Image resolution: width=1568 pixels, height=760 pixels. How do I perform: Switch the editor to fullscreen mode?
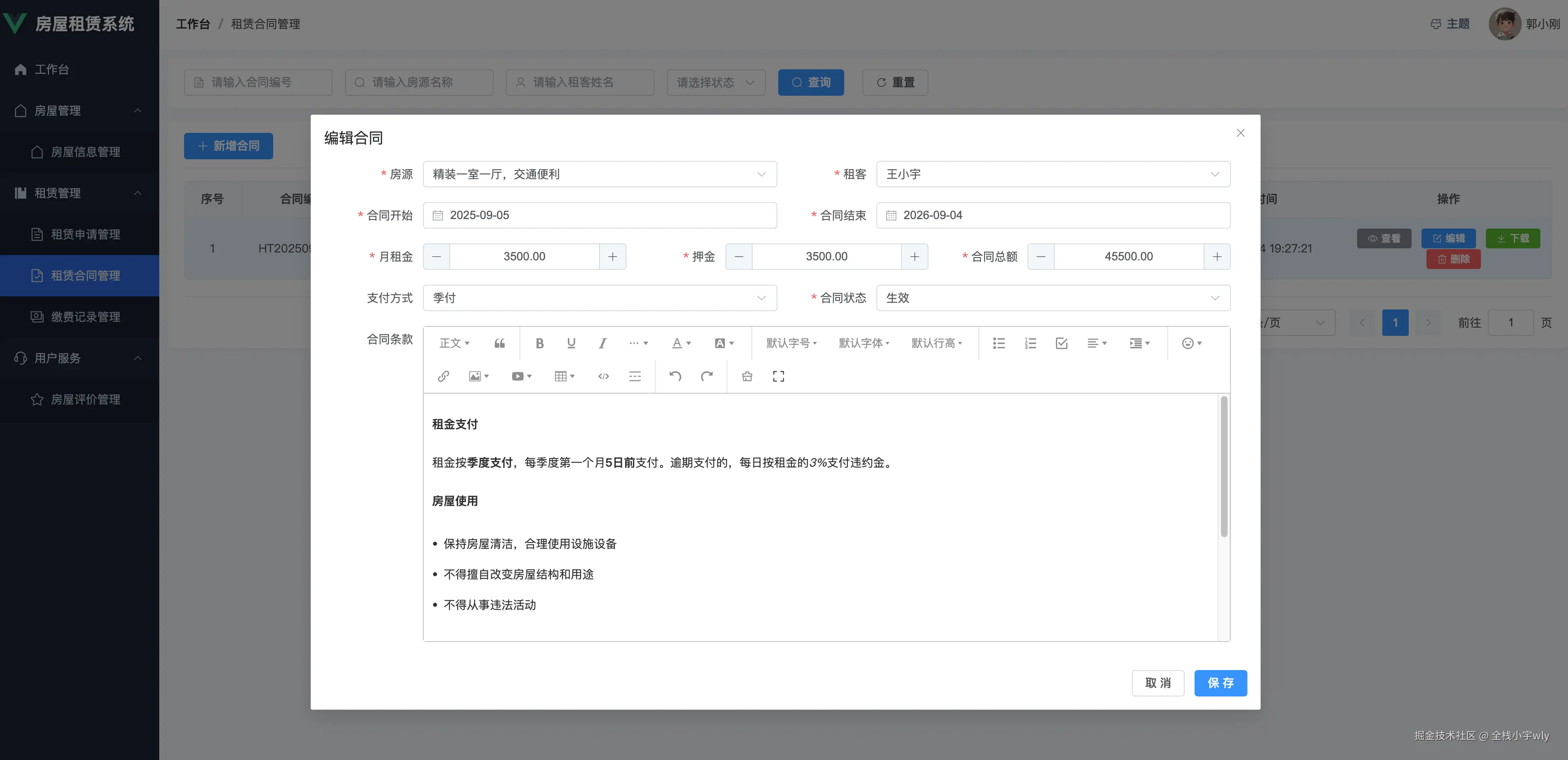click(778, 376)
